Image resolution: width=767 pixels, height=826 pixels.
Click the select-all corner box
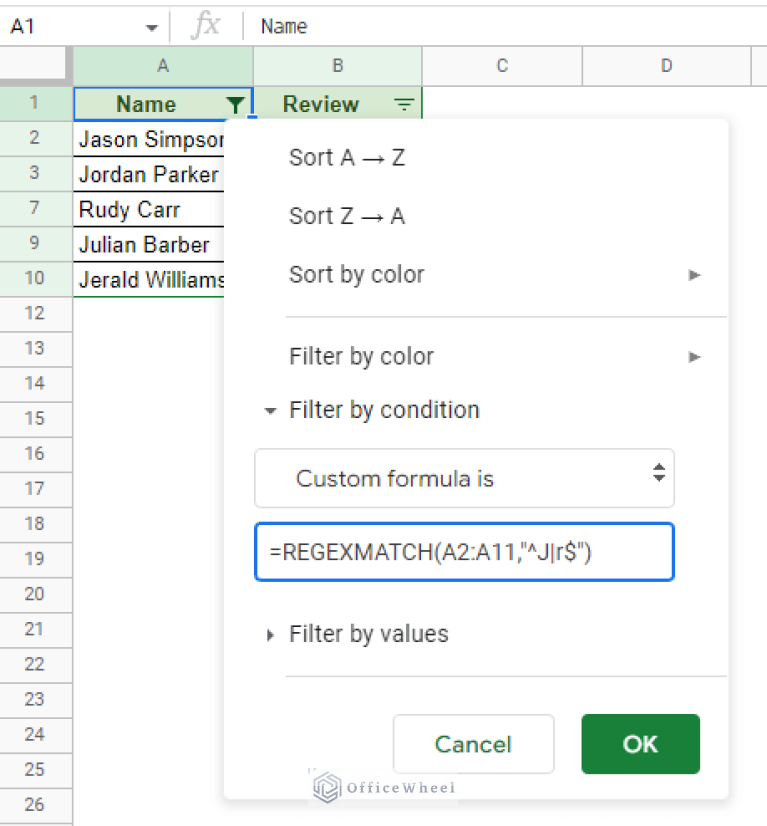click(x=35, y=66)
